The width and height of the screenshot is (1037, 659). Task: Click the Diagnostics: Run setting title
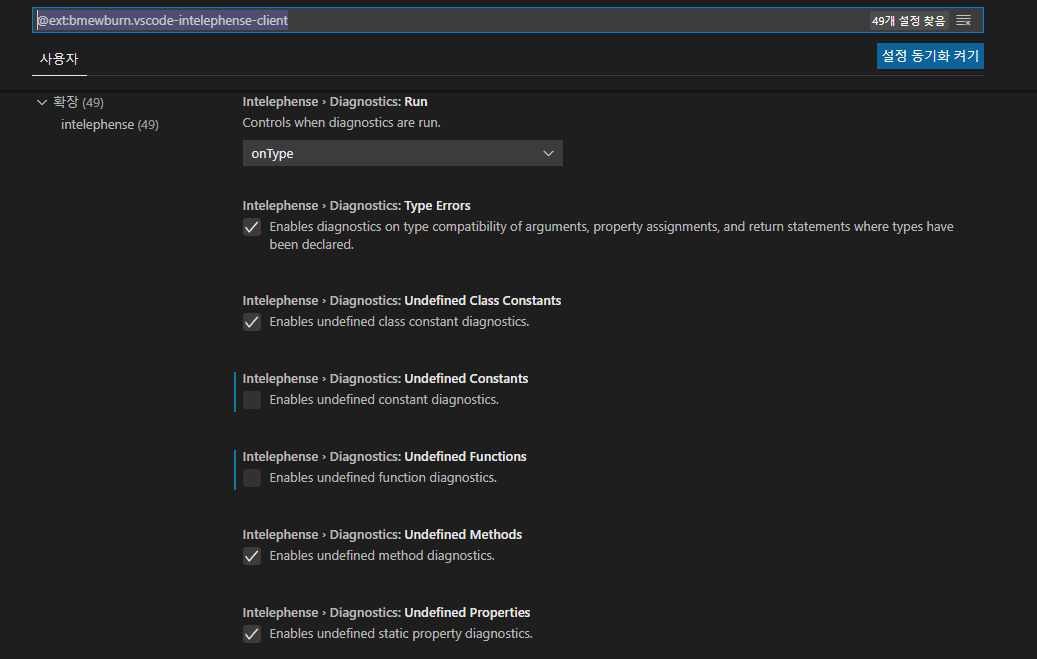(x=335, y=102)
